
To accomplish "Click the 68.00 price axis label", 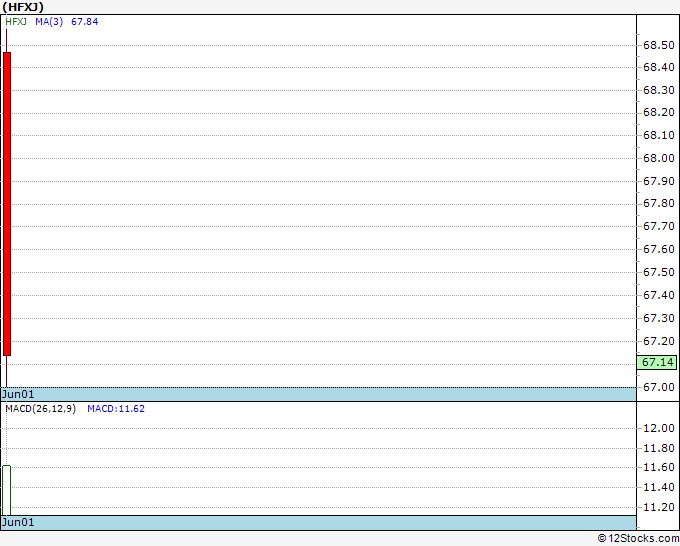I will tap(658, 158).
